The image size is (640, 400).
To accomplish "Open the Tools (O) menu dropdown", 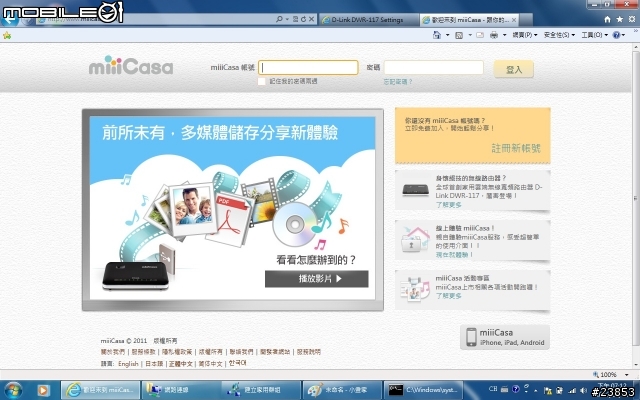I will point(594,35).
